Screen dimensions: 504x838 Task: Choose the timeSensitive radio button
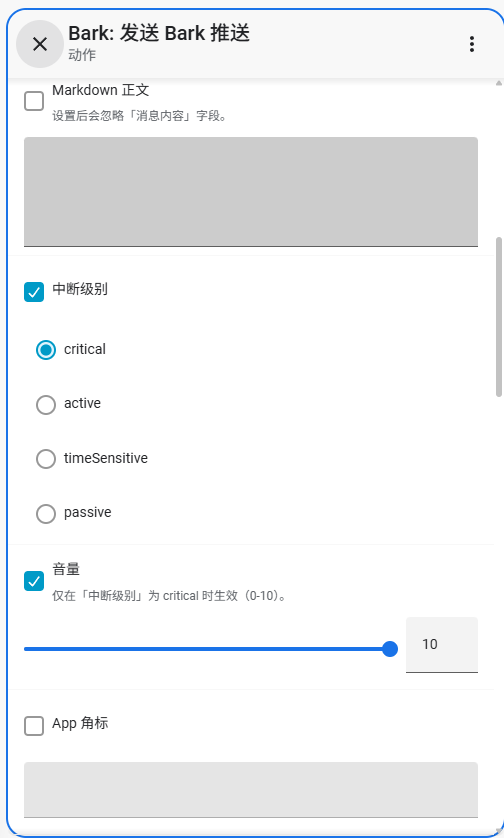point(46,459)
